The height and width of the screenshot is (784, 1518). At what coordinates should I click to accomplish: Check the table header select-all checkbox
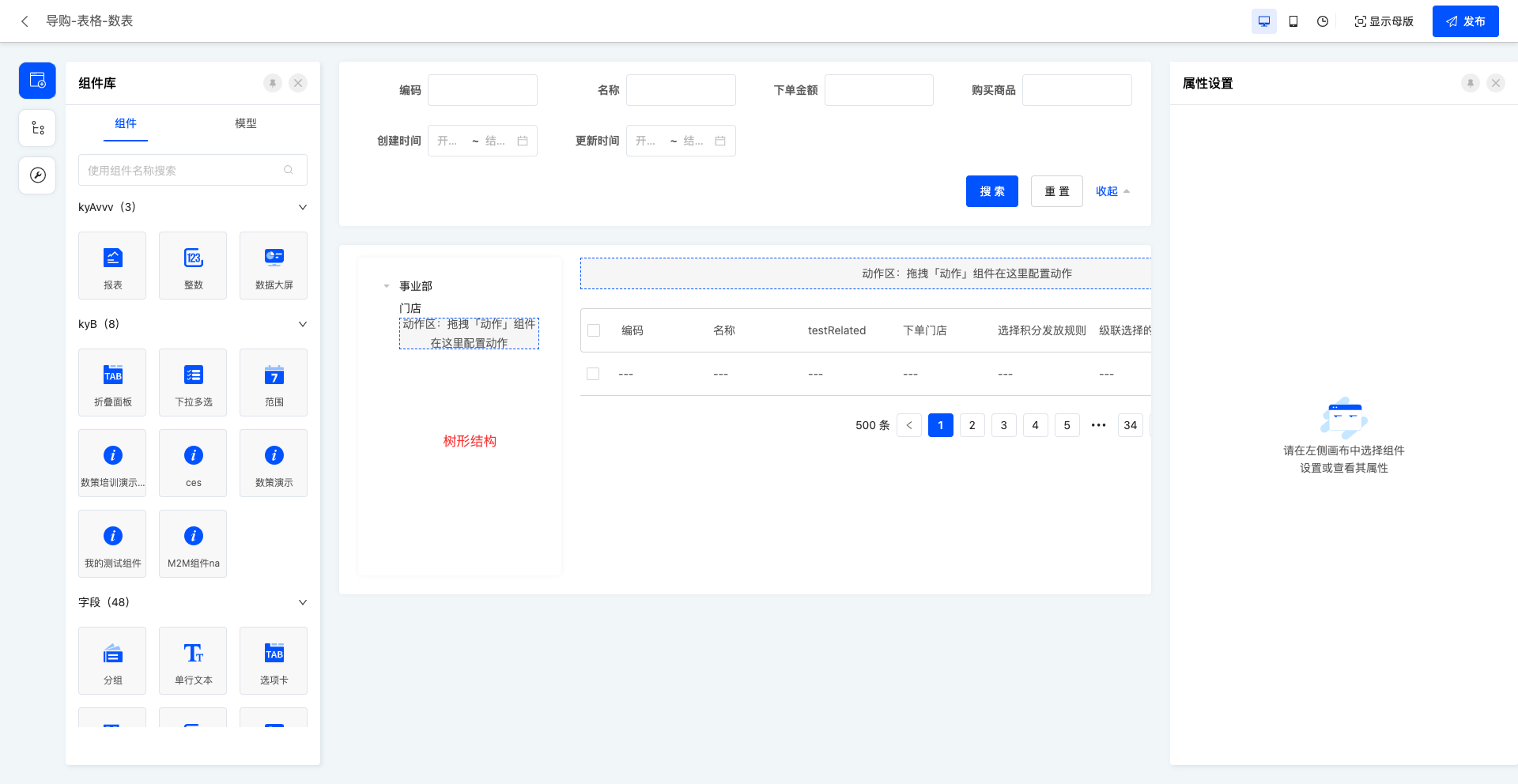click(x=595, y=330)
